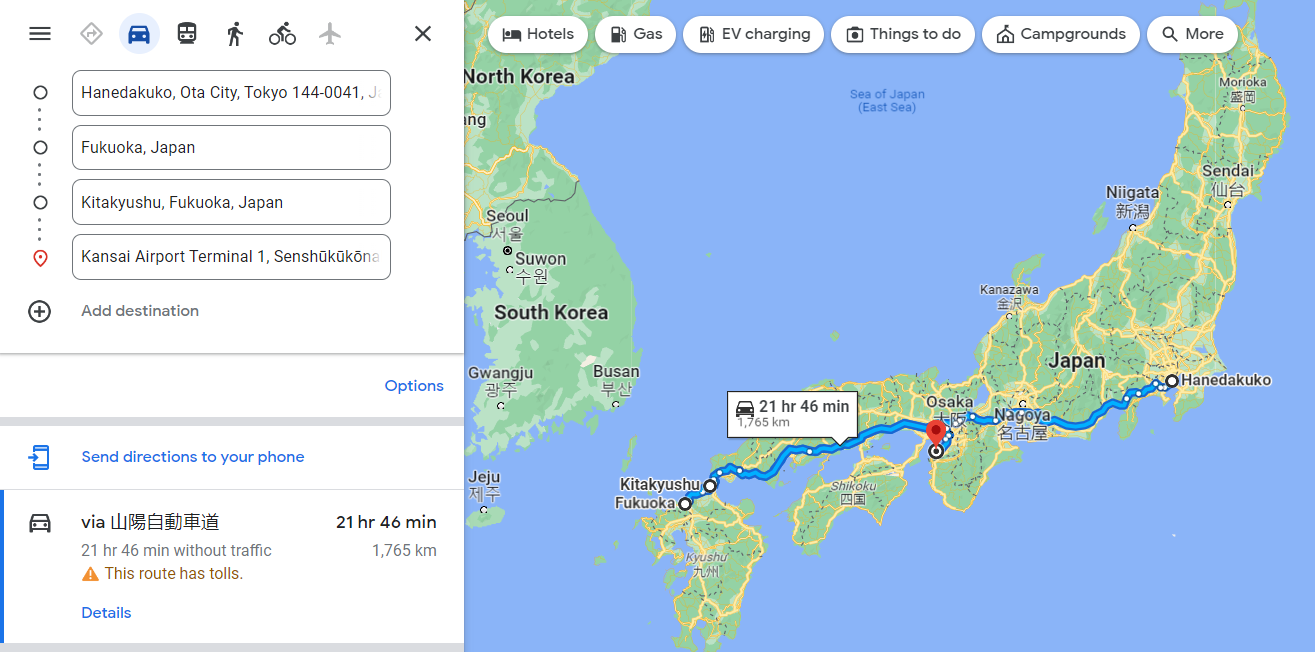Choose transit travel mode
This screenshot has width=1315, height=652.
(x=187, y=34)
